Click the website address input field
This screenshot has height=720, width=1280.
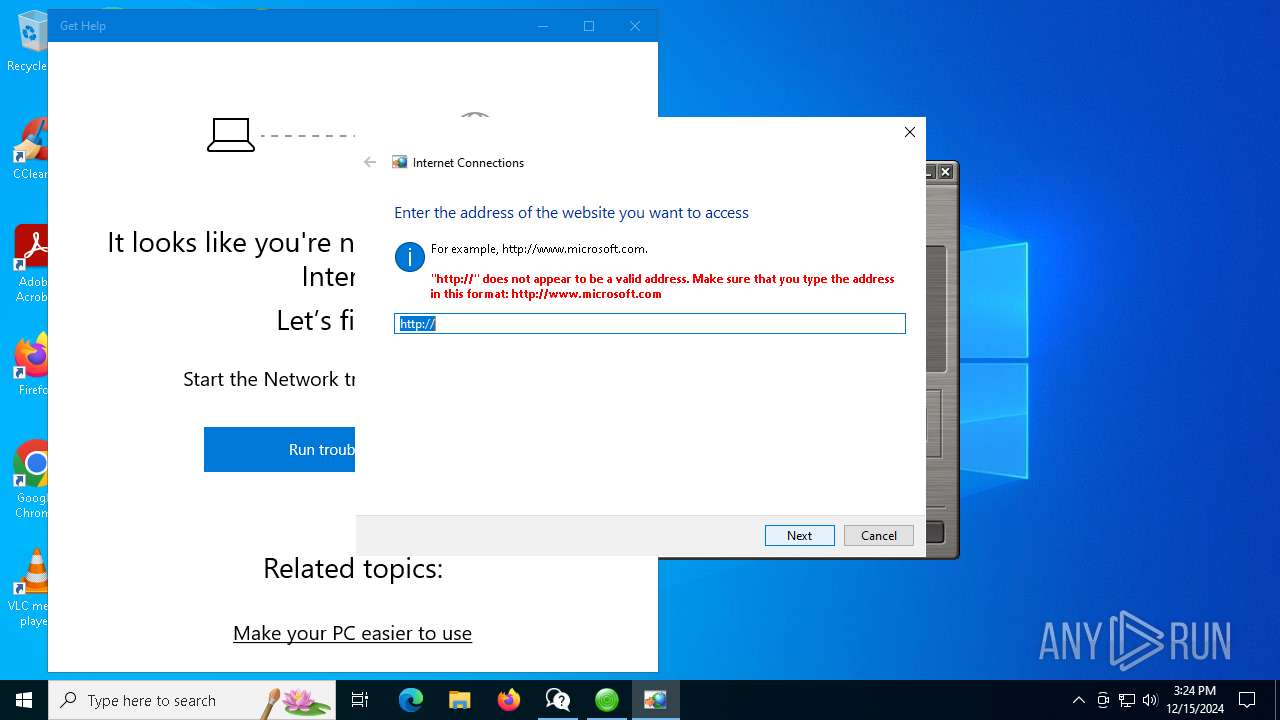click(x=649, y=323)
